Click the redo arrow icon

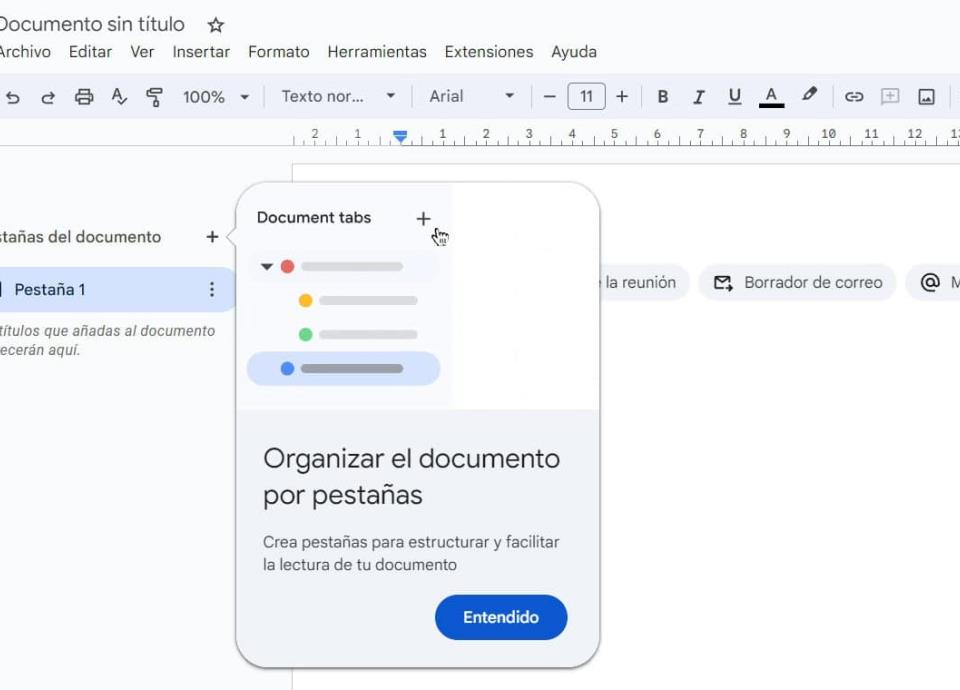(48, 97)
